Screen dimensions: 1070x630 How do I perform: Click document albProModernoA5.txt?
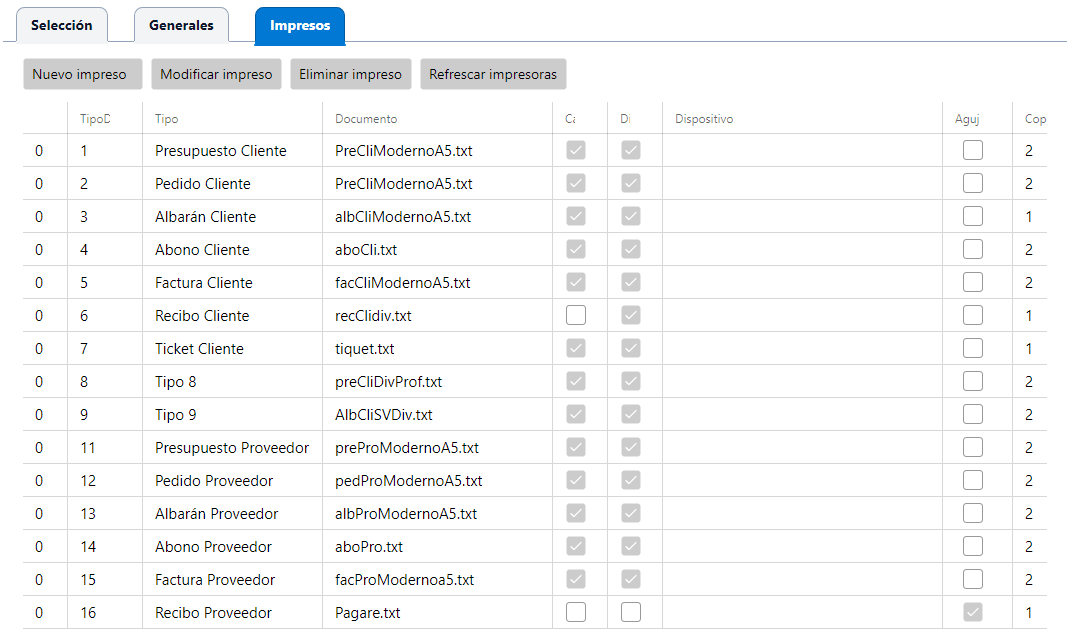coord(406,513)
